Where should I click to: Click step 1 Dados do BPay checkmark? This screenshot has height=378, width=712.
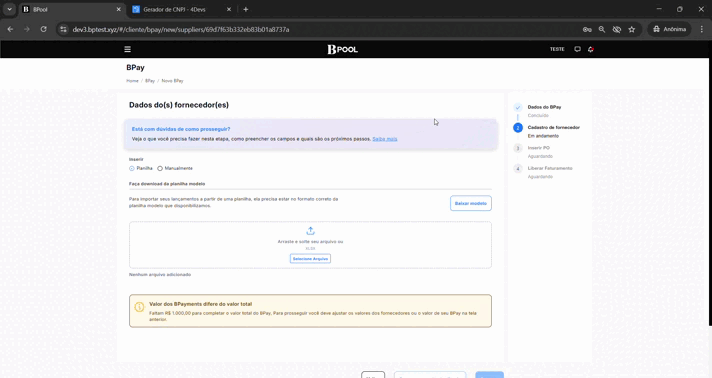[x=518, y=108]
